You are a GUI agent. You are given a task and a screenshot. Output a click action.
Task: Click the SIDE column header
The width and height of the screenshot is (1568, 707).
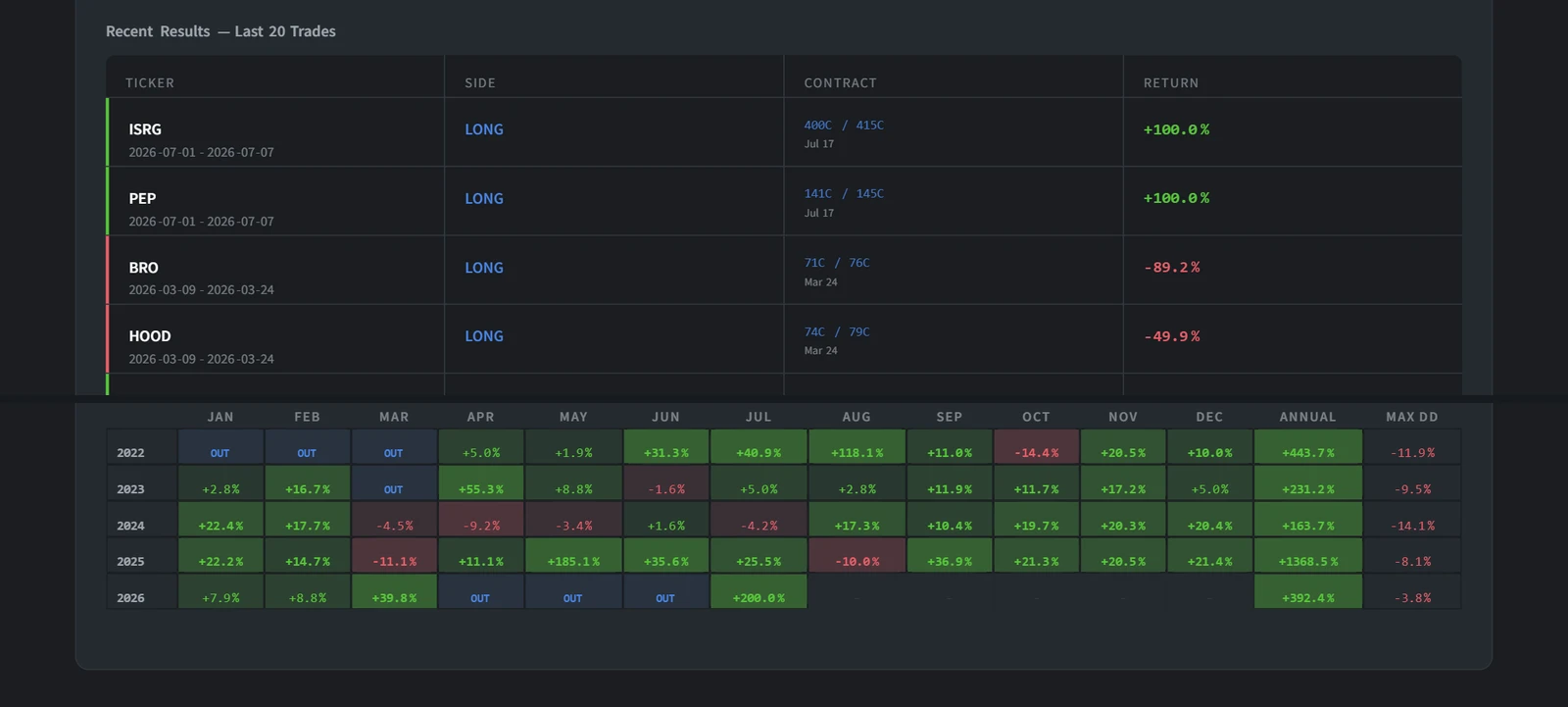coord(480,83)
